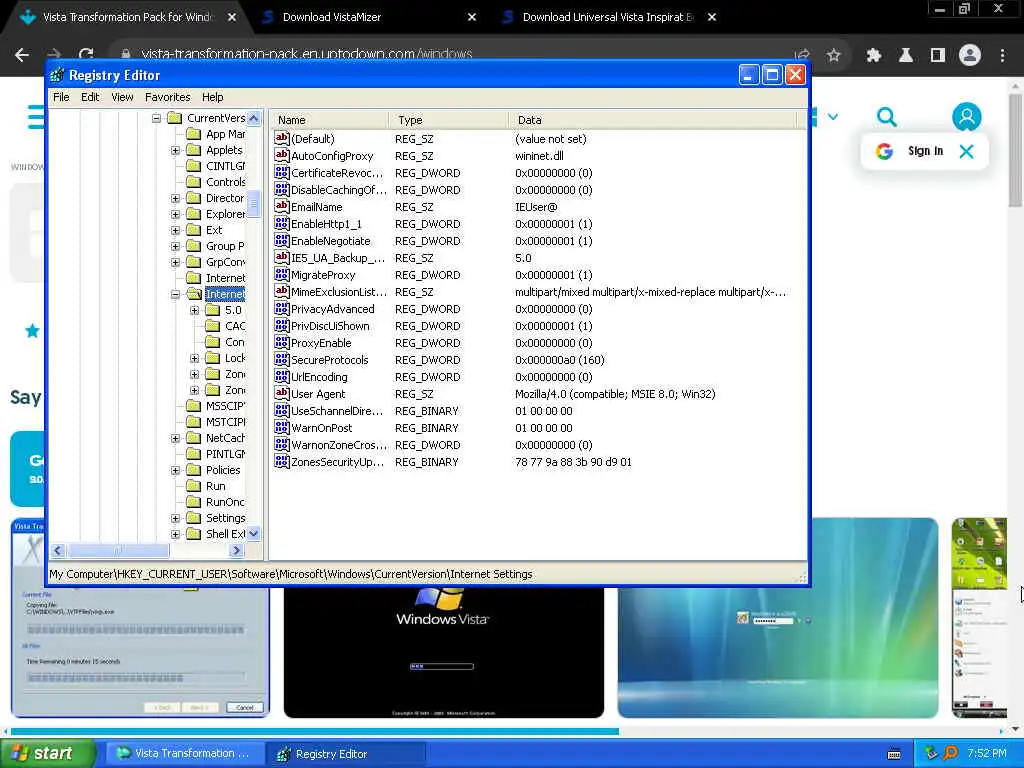The image size is (1024, 768).
Task: Click Vista Transformation taskbar button
Action: click(x=185, y=753)
